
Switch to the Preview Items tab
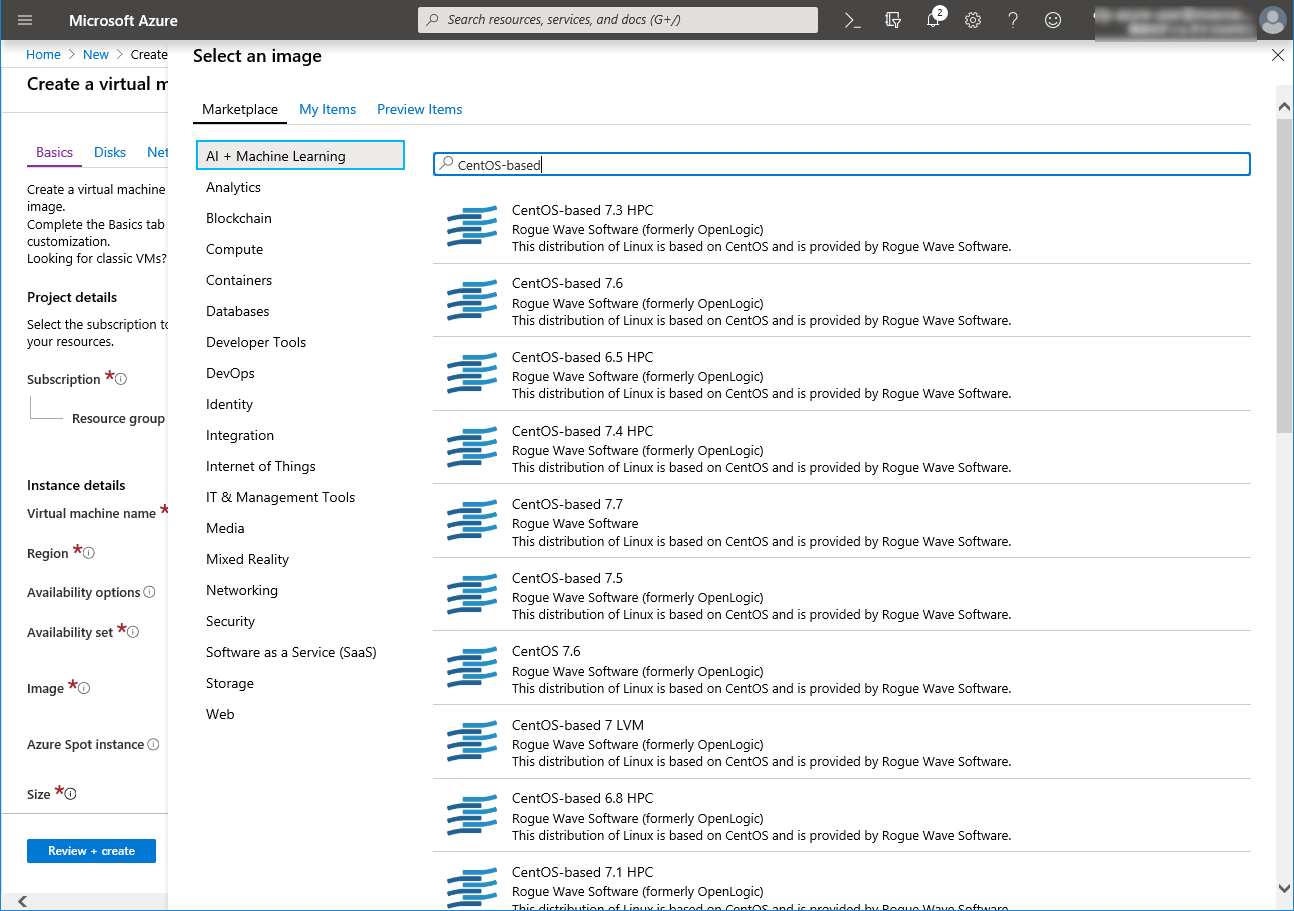[419, 109]
